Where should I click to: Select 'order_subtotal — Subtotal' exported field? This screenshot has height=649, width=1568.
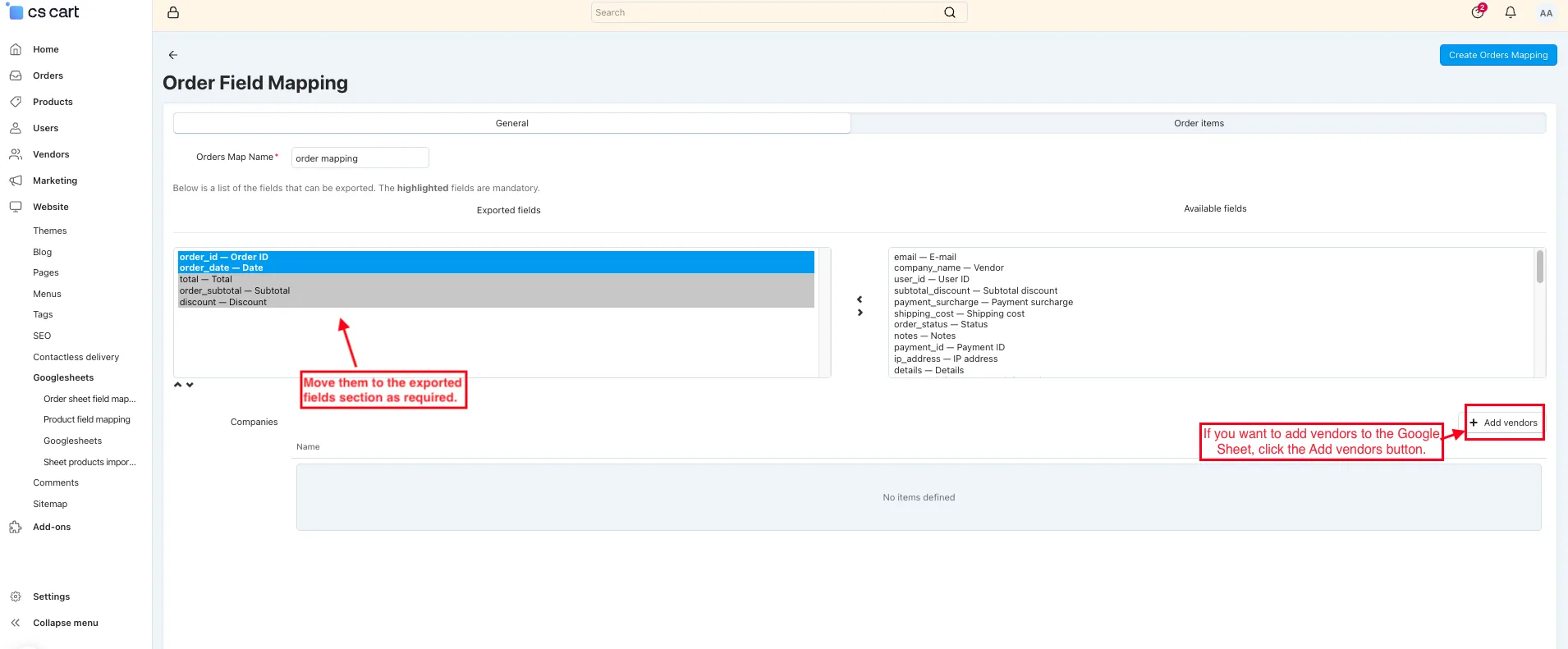(496, 290)
